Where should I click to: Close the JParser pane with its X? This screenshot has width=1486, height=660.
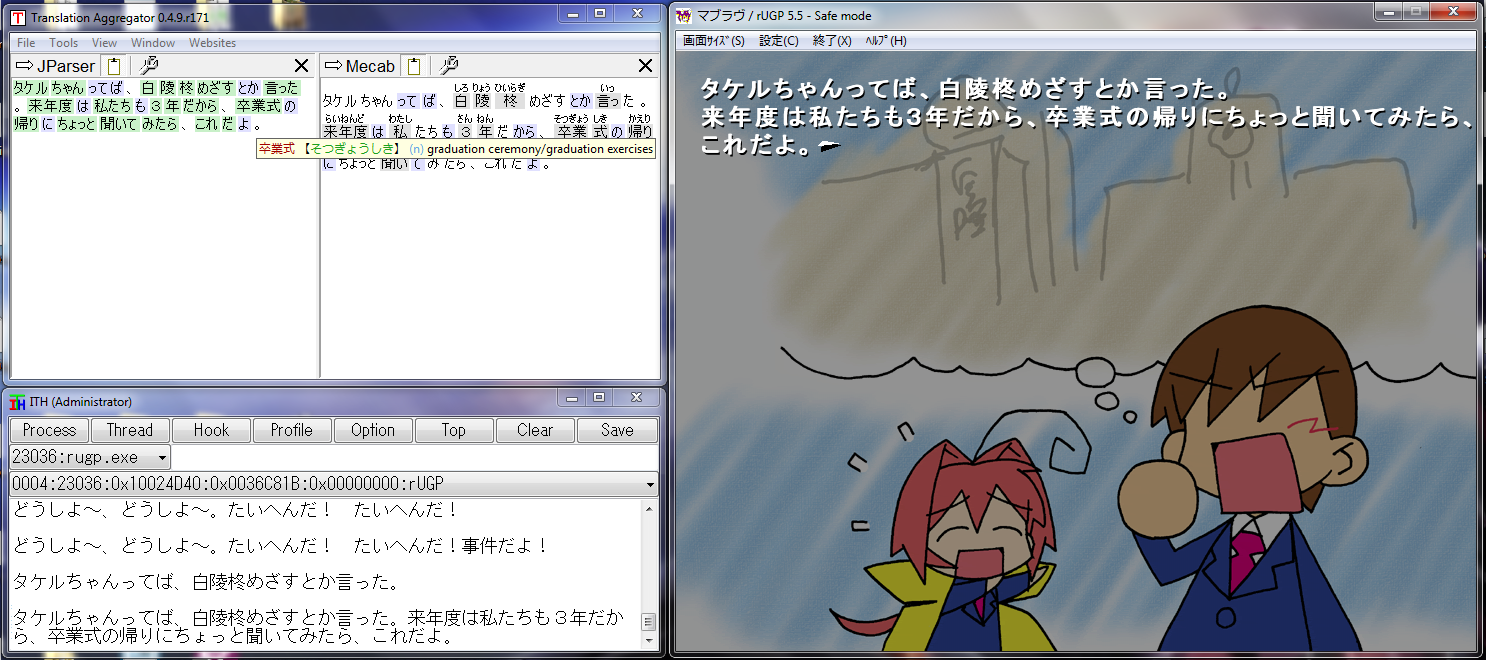(301, 66)
